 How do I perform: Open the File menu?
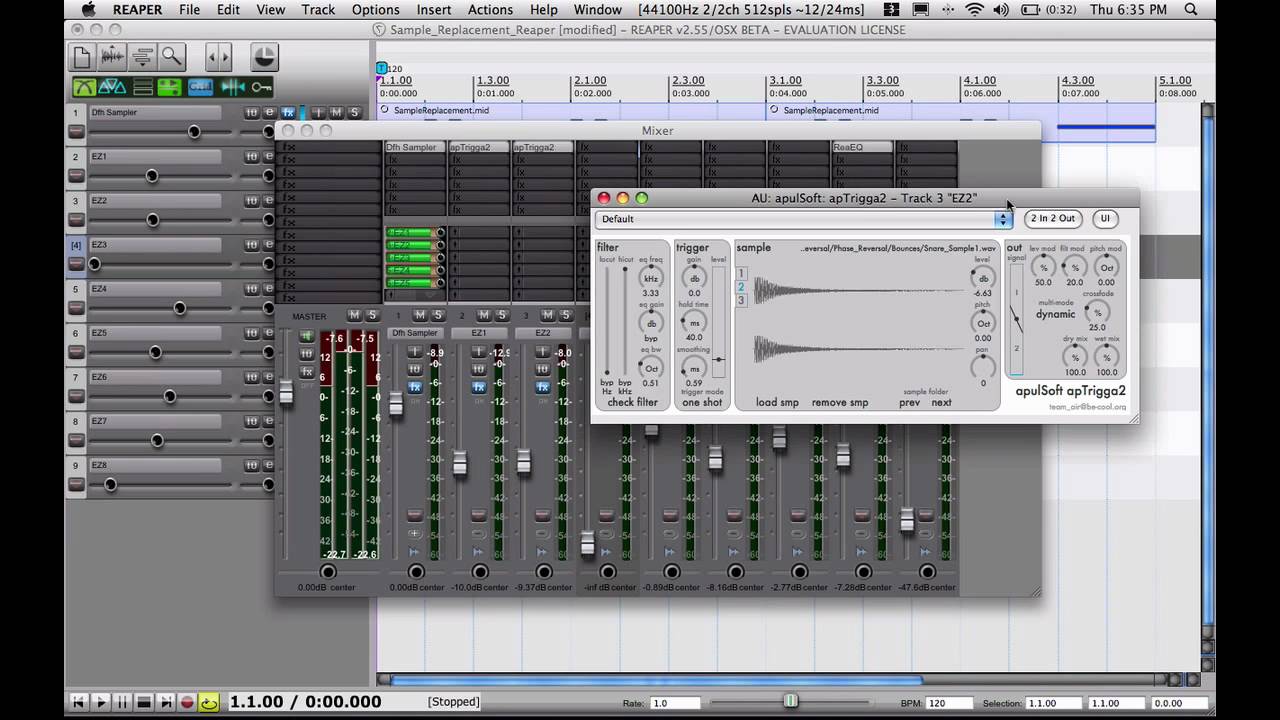pos(189,10)
